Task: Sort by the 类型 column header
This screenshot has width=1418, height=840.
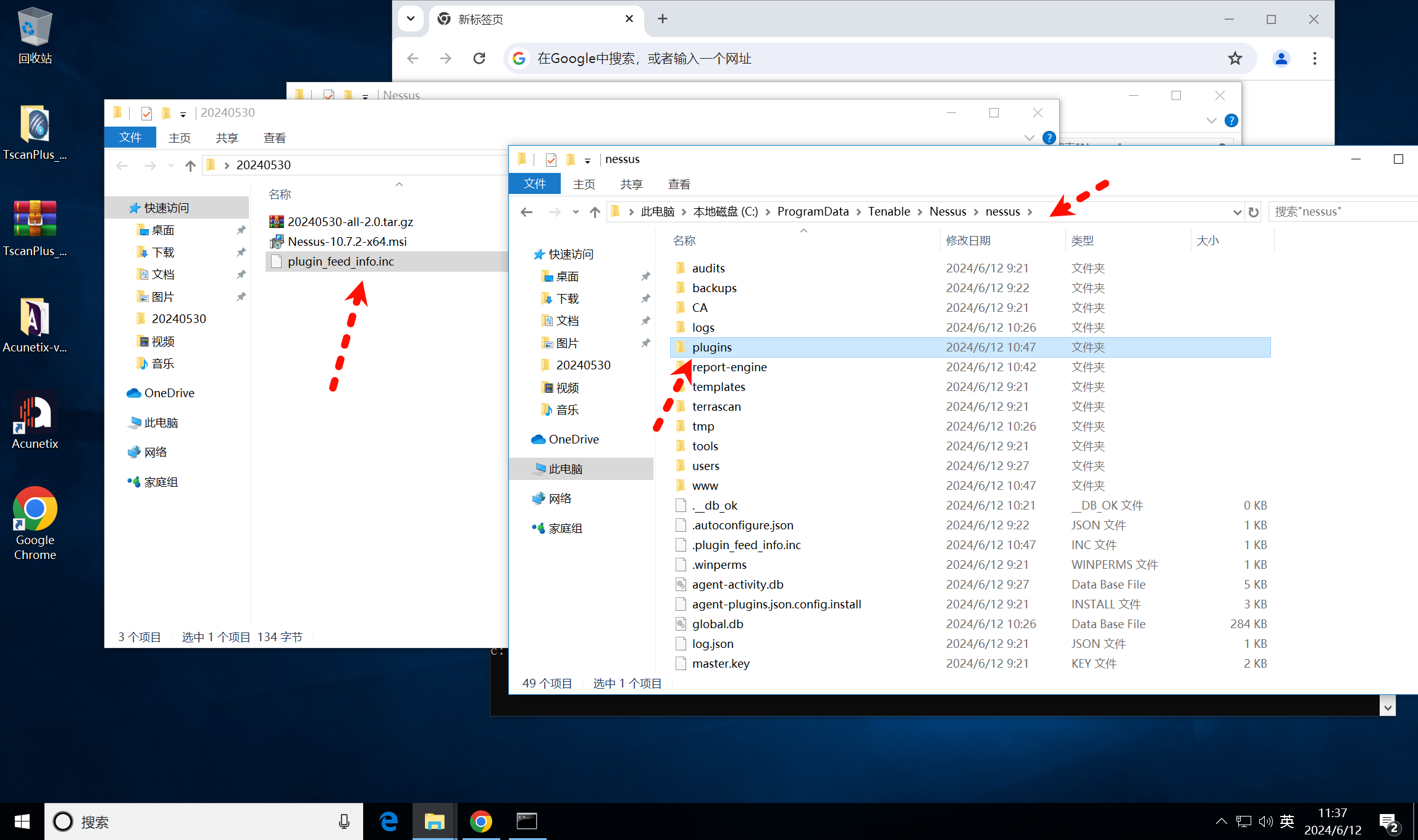Action: pos(1082,240)
